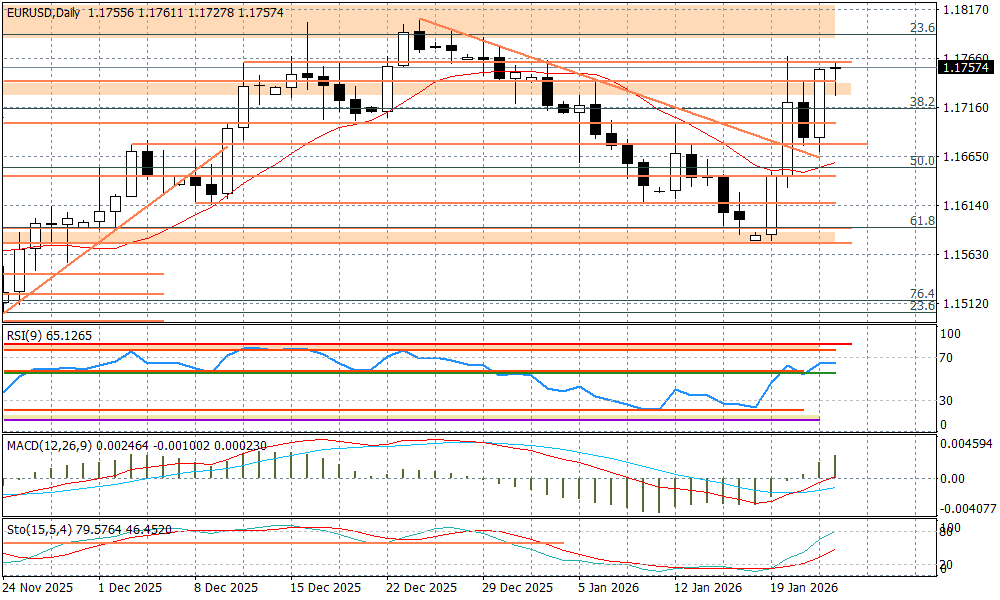Viewport: 1000px width, 600px height.
Task: Select the 0.004594 value on MACD scale
Action: coord(968,443)
